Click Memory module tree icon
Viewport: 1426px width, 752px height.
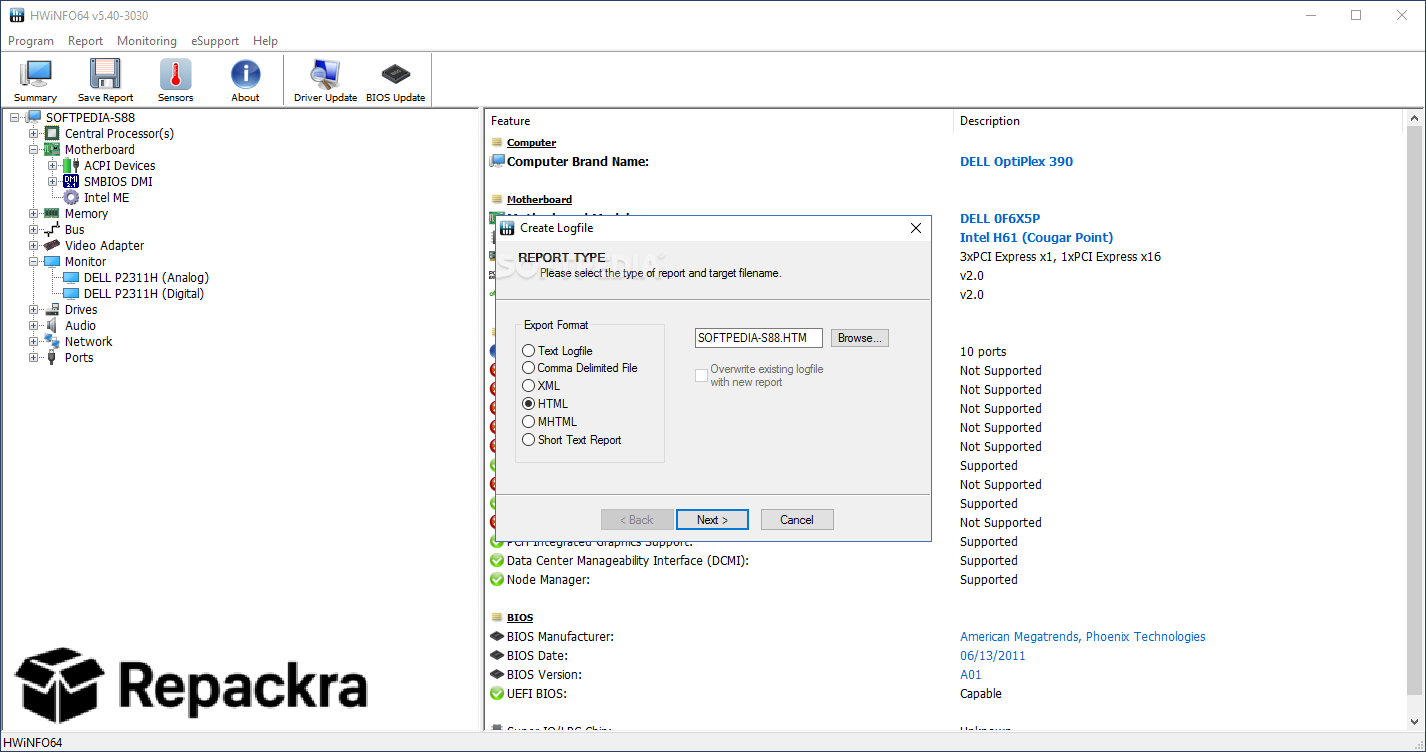point(52,214)
